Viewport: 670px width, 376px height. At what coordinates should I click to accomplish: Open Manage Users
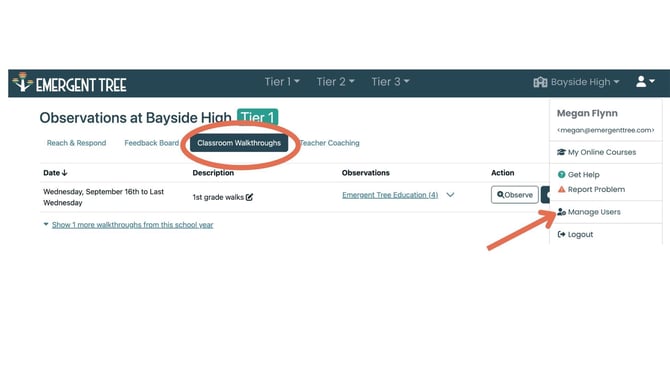point(589,212)
